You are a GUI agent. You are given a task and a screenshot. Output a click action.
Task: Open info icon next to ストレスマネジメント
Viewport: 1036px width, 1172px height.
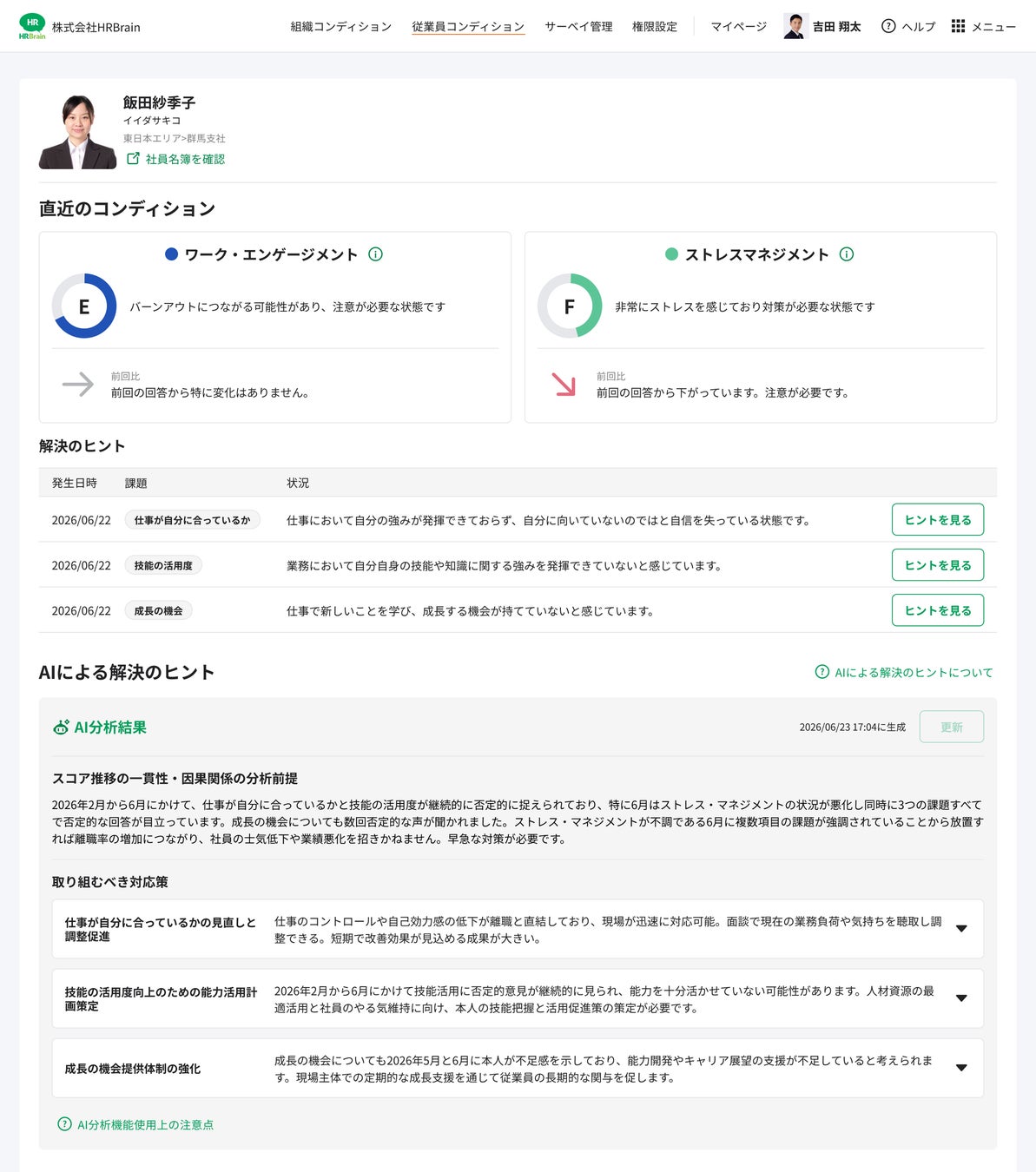tap(847, 254)
